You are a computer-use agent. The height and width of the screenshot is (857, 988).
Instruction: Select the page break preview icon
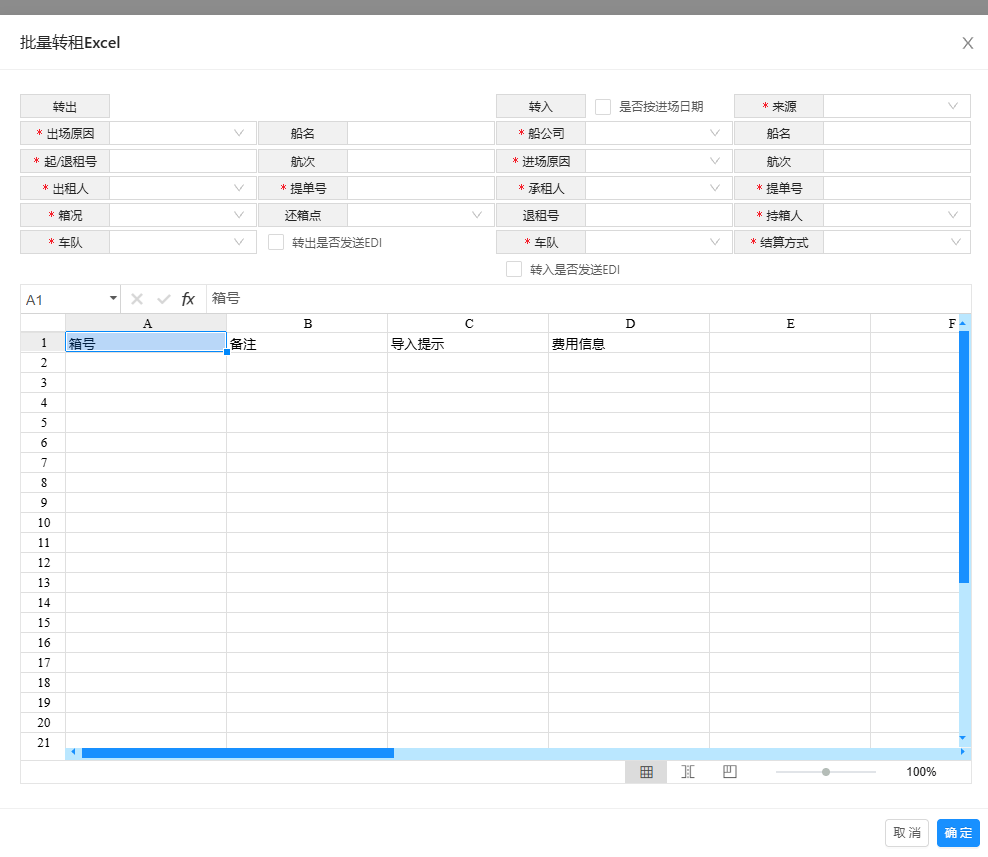[730, 772]
